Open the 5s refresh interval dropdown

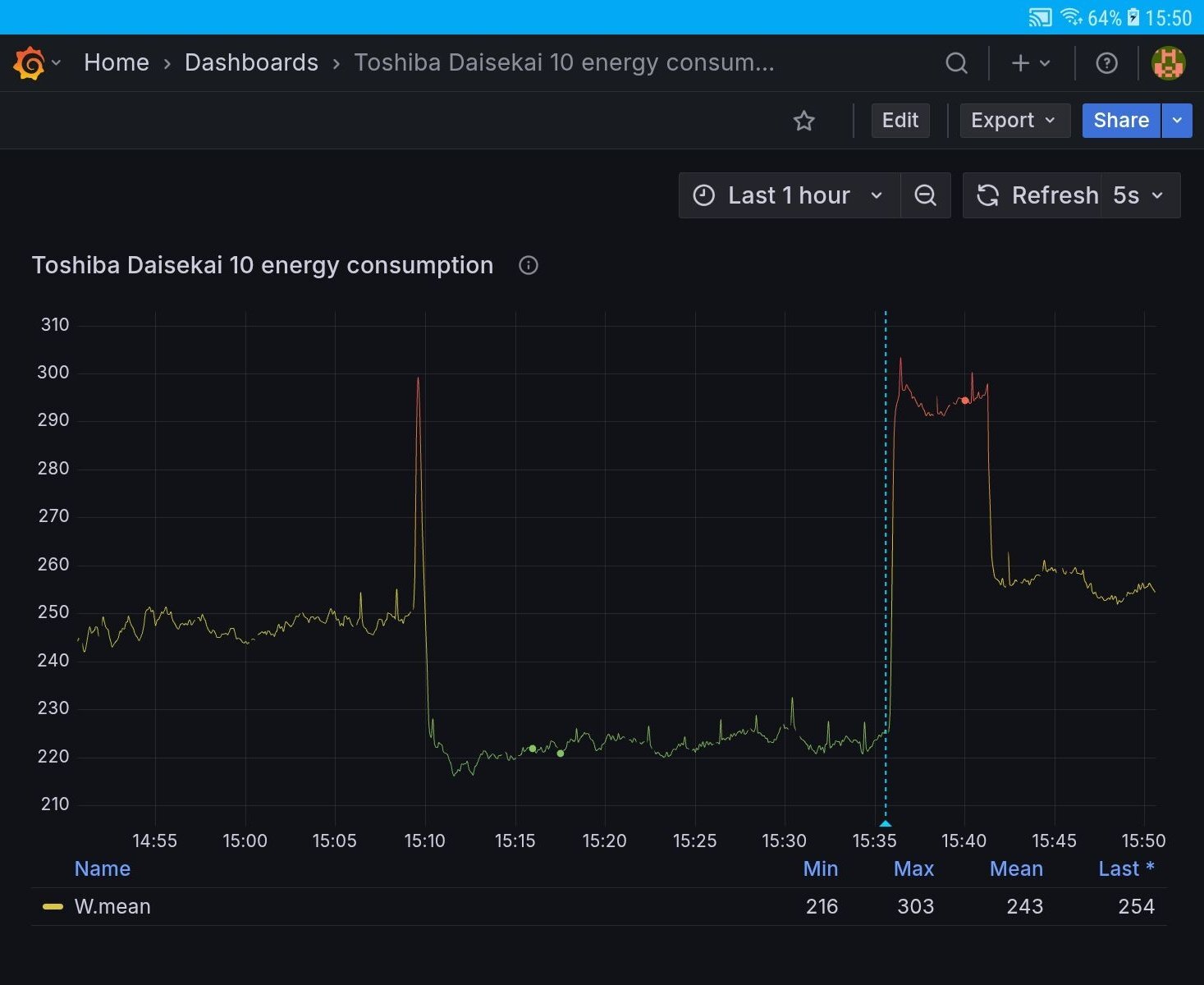(x=1140, y=195)
